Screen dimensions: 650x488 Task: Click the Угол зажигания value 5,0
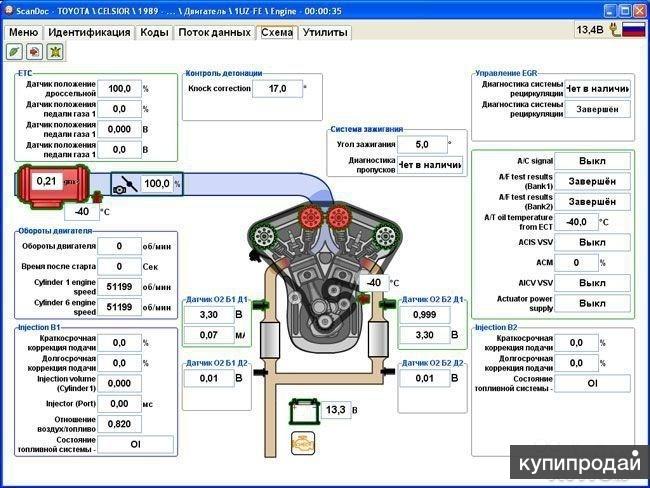422,145
